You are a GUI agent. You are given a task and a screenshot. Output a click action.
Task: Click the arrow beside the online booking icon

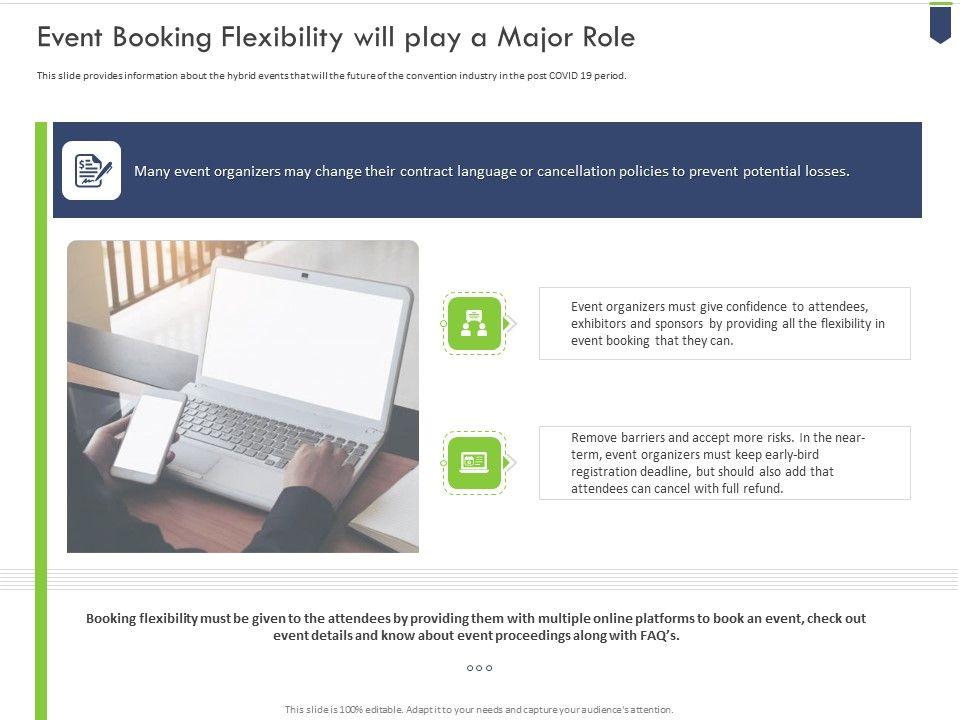point(511,462)
